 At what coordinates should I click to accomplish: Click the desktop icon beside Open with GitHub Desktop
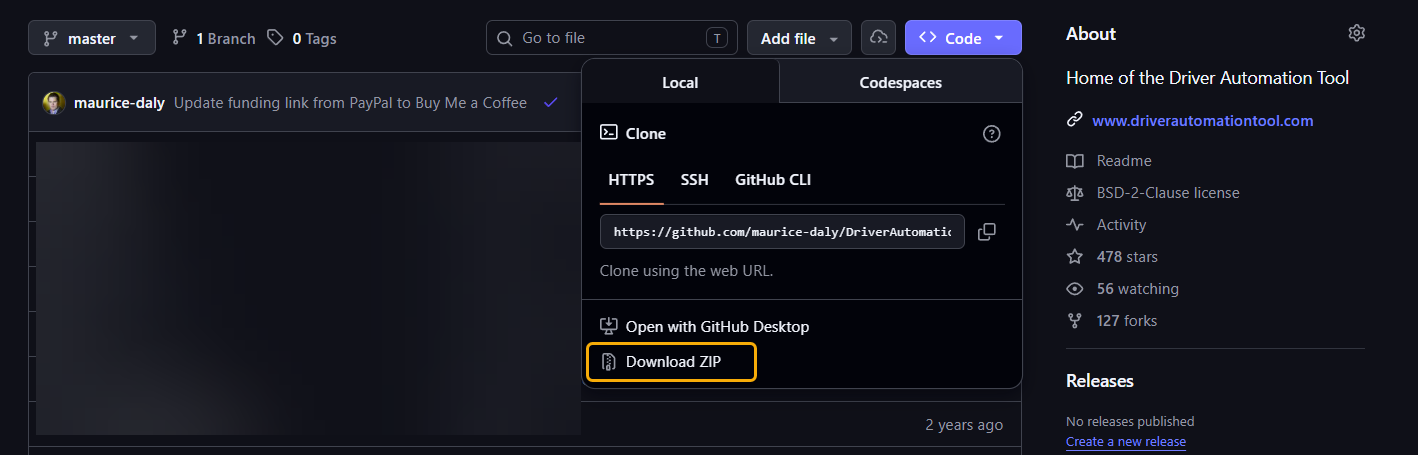pos(608,326)
